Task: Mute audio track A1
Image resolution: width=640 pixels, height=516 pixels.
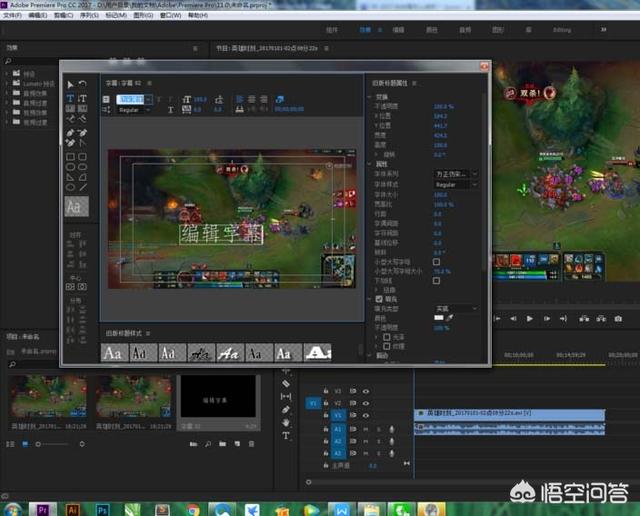Action: (x=366, y=429)
